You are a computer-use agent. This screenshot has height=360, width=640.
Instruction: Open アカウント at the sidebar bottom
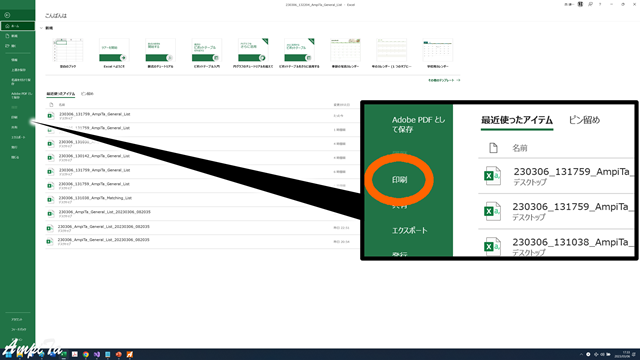[x=17, y=320]
